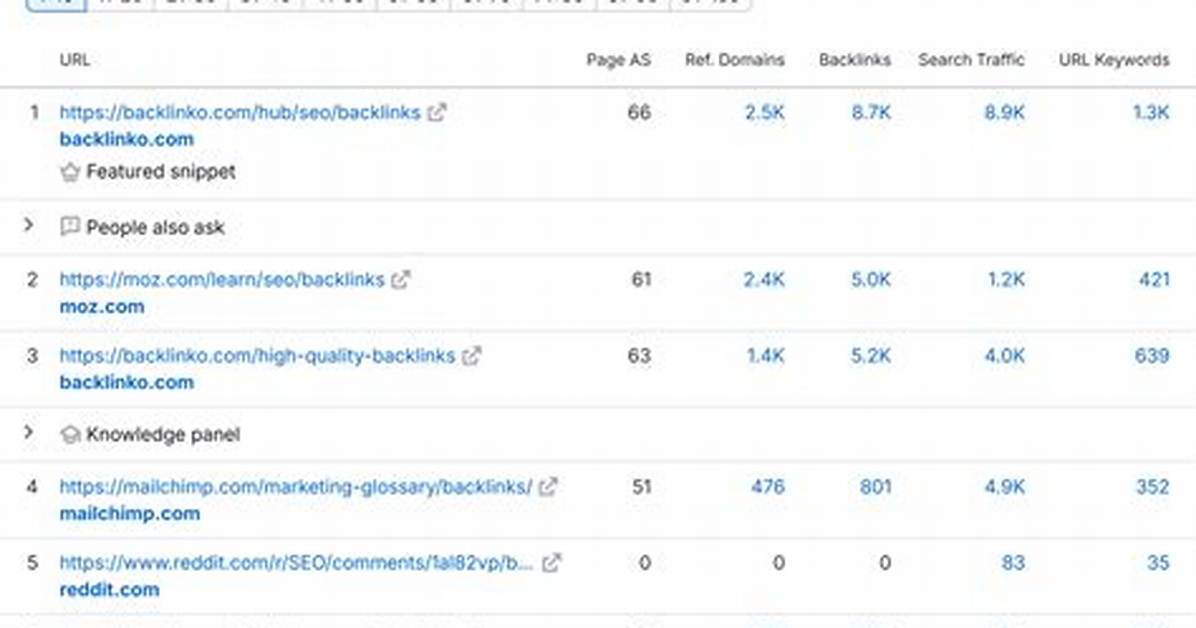Open 801 backlinks for mailchimp
The image size is (1196, 628).
point(876,486)
